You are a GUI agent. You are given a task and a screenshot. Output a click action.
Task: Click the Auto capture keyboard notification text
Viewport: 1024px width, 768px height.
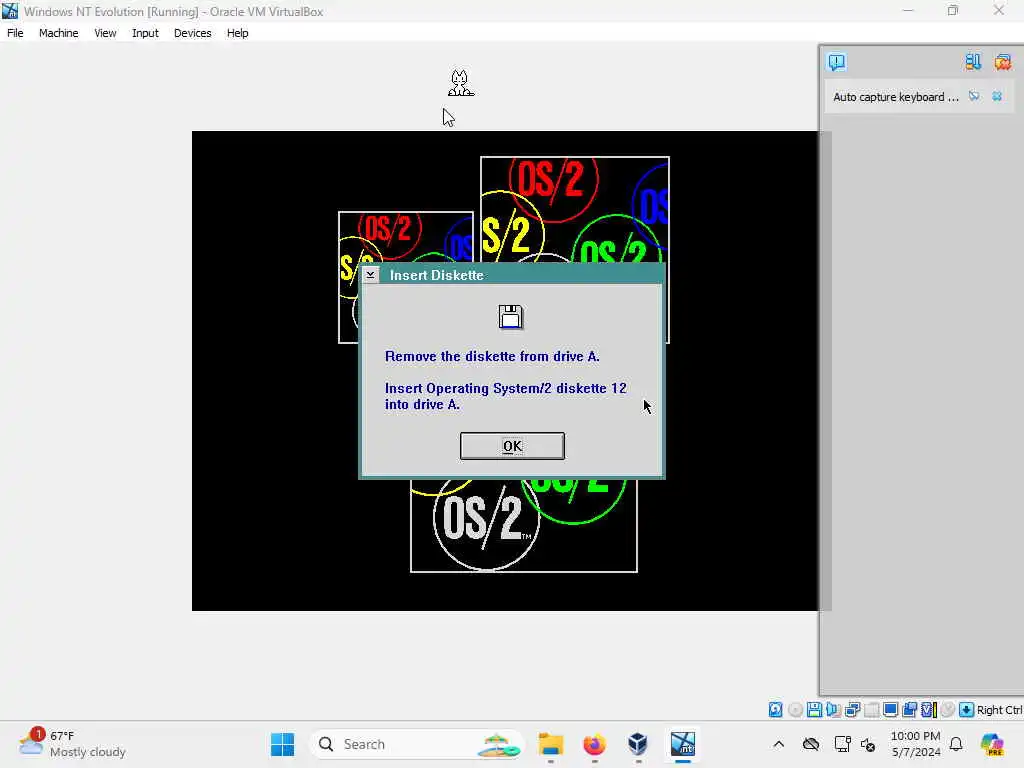click(895, 97)
